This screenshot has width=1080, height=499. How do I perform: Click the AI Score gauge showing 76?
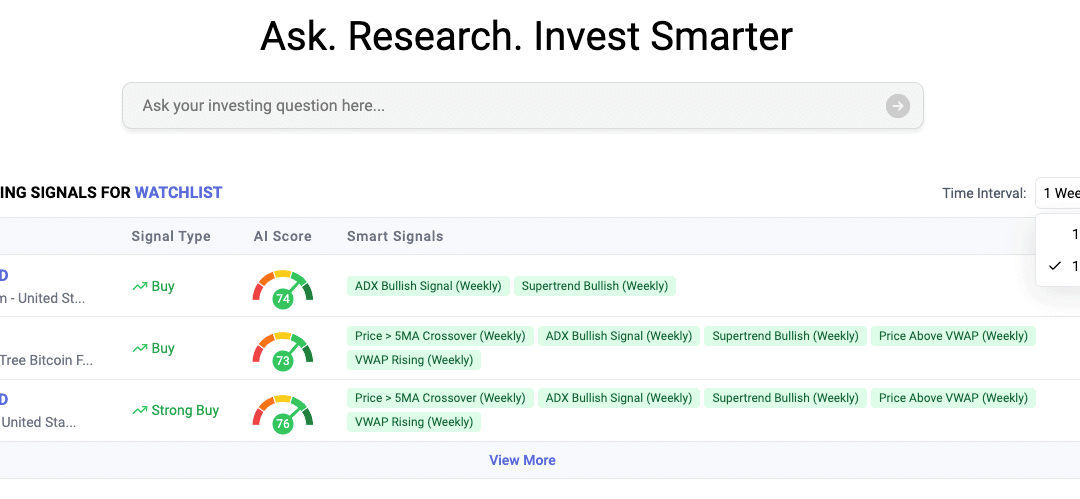[x=282, y=412]
